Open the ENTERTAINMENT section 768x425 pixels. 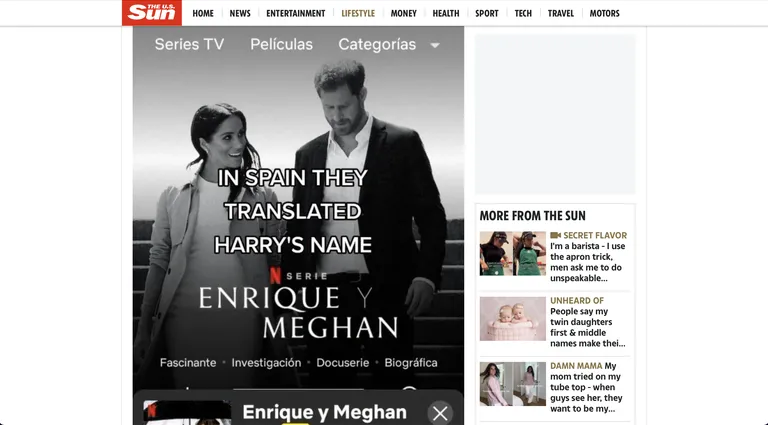click(x=295, y=13)
